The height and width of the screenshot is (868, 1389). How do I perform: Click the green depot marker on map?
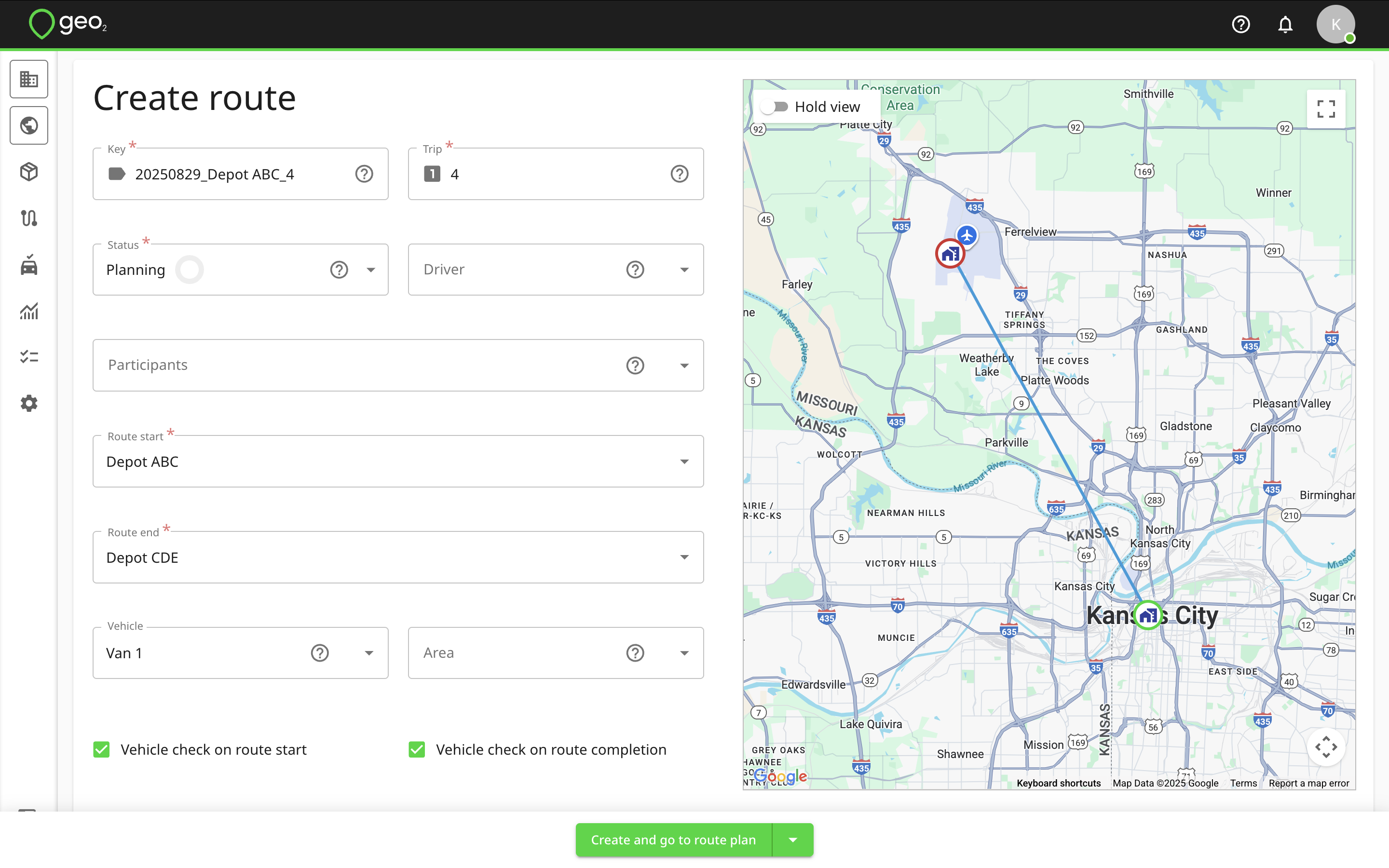(1148, 615)
